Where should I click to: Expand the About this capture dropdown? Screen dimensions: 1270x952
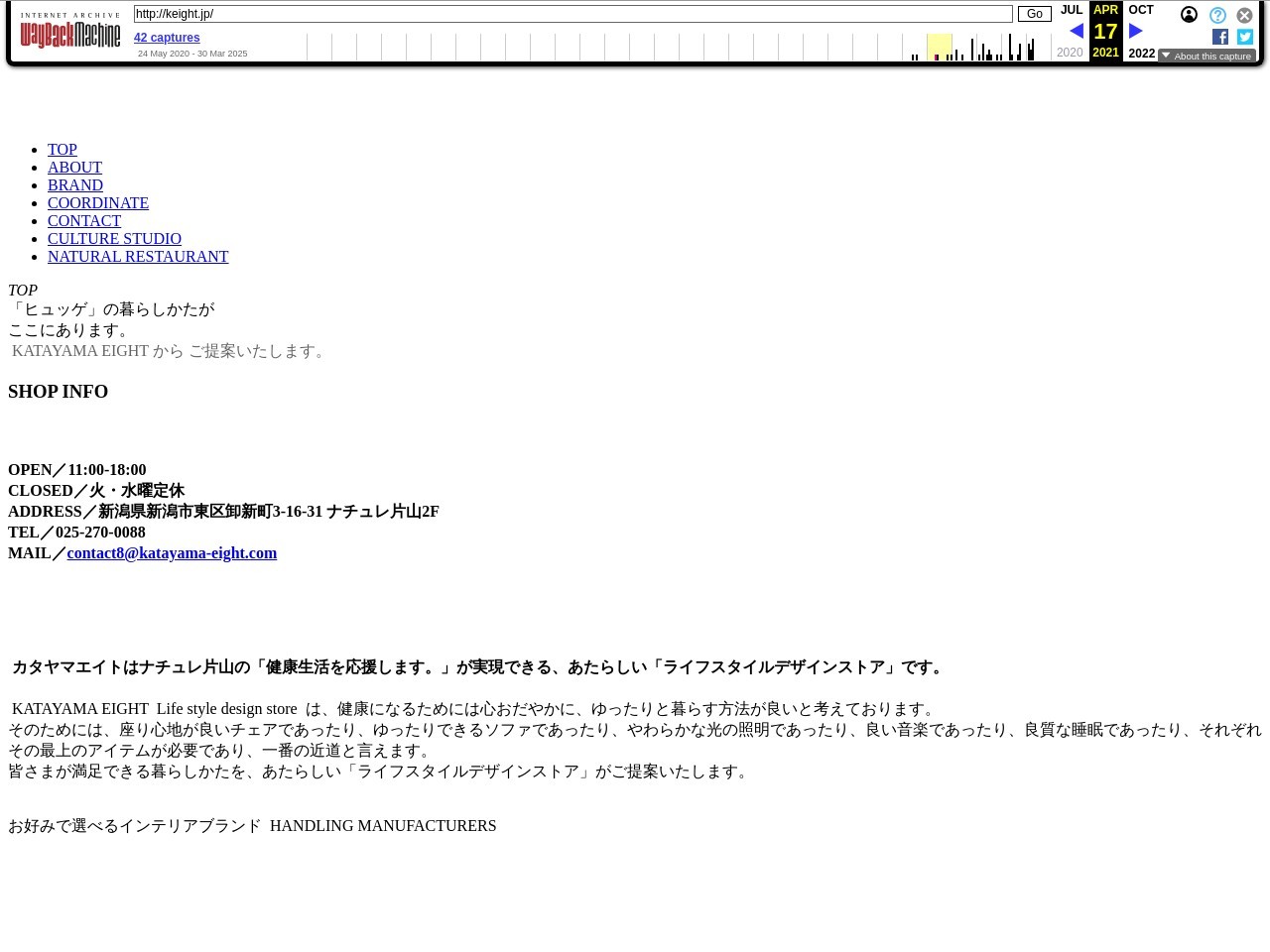(x=1206, y=57)
